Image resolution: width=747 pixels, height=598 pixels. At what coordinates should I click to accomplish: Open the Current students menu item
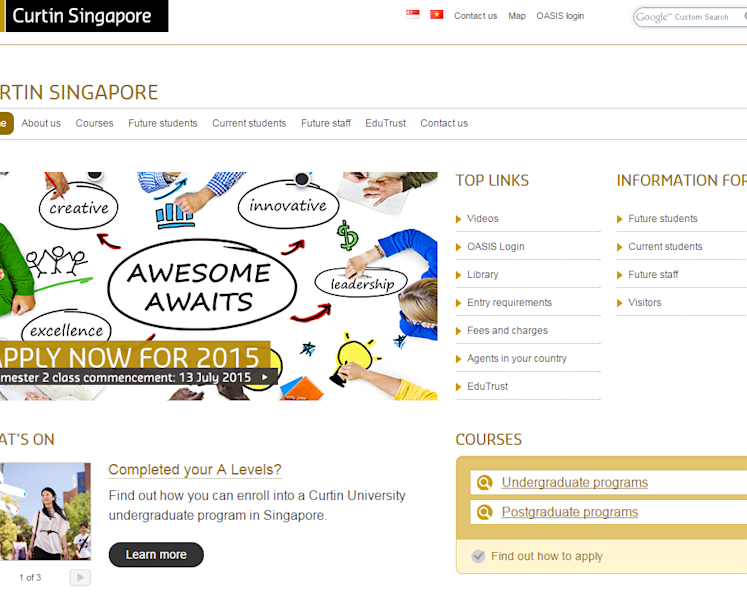pyautogui.click(x=249, y=123)
